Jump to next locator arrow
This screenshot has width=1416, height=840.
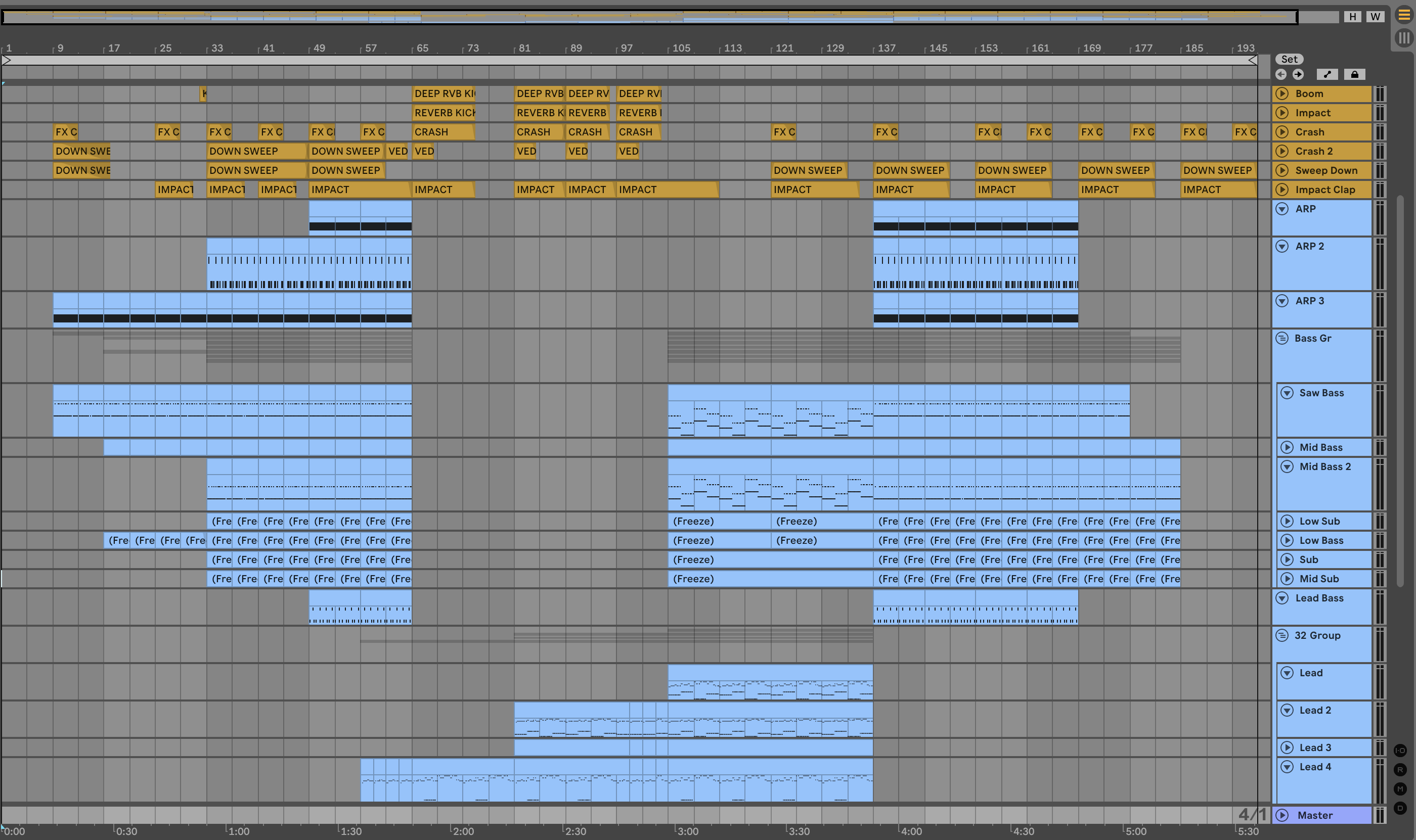[1298, 74]
